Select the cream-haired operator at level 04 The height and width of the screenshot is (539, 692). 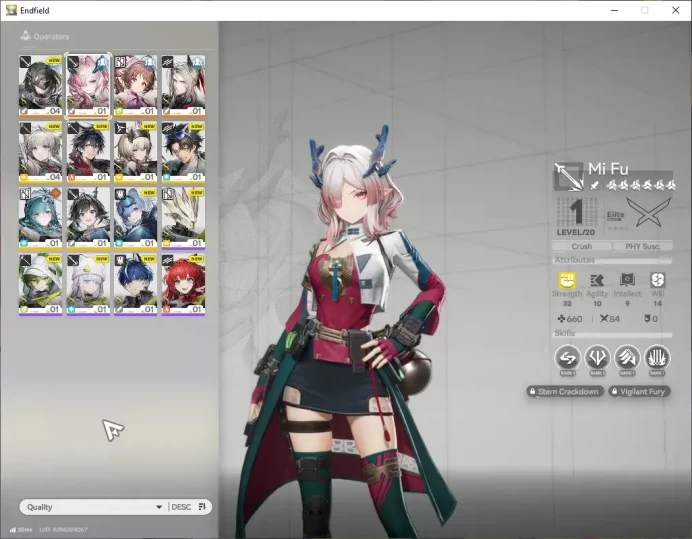point(41,152)
